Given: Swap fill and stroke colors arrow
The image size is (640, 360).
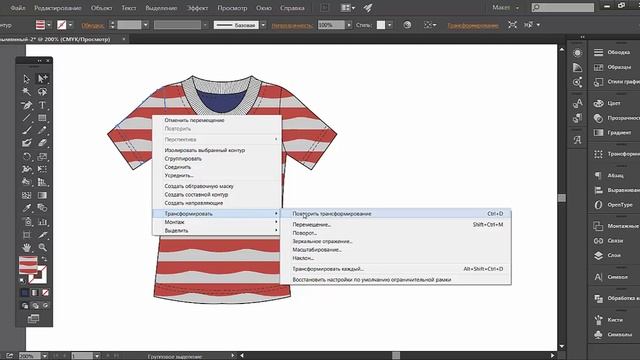Looking at the screenshot, I should (44, 259).
